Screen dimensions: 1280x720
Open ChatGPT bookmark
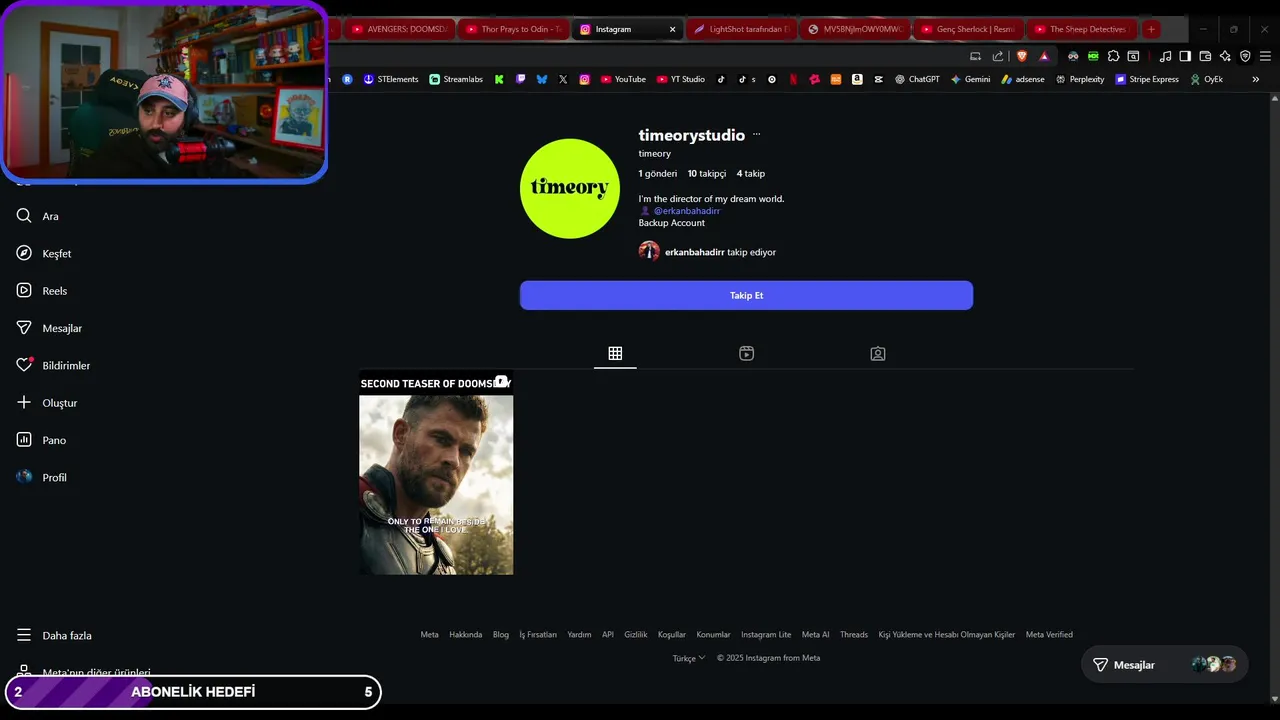pyautogui.click(x=917, y=79)
